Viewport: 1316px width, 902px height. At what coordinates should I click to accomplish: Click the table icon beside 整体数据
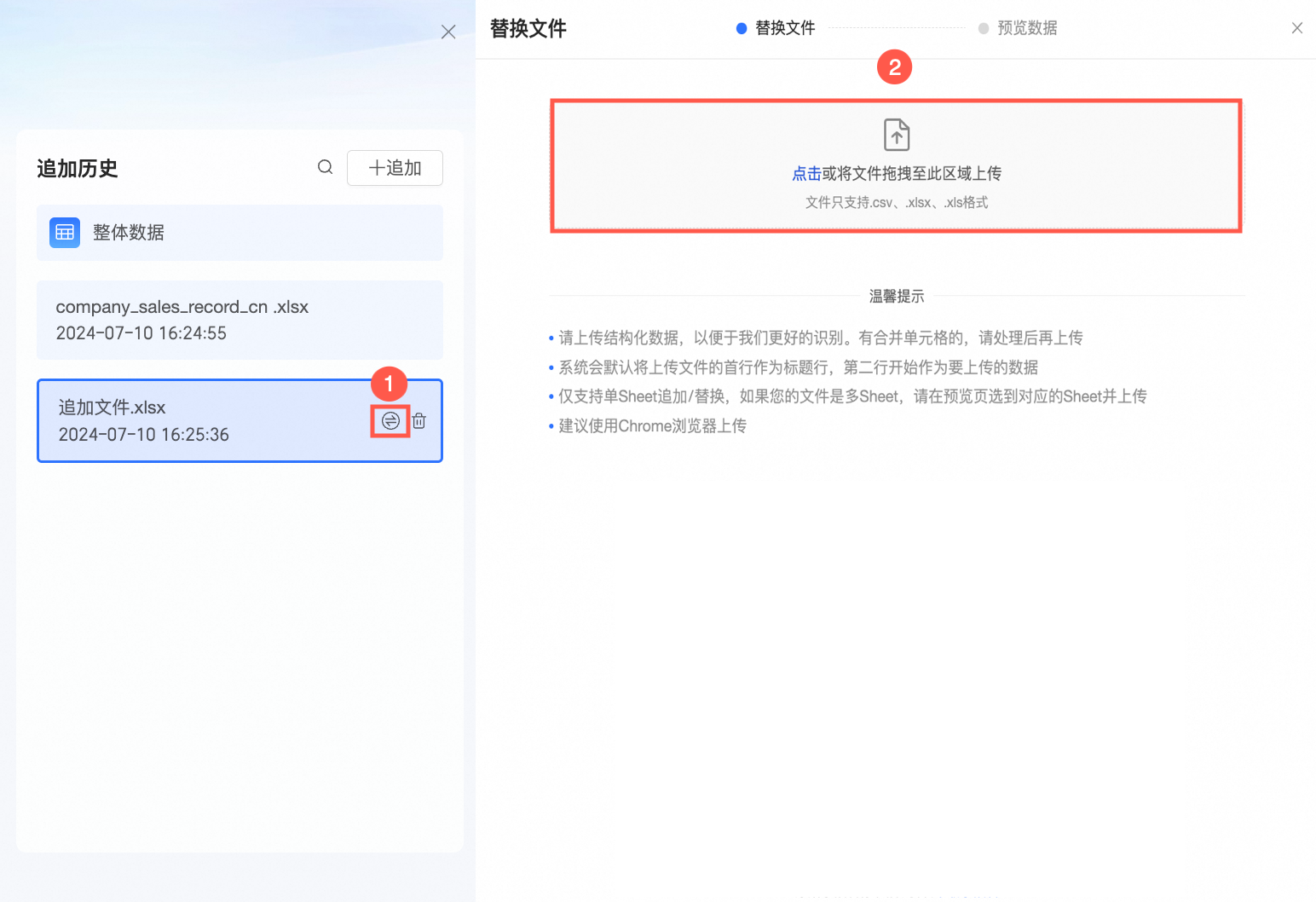click(x=65, y=232)
